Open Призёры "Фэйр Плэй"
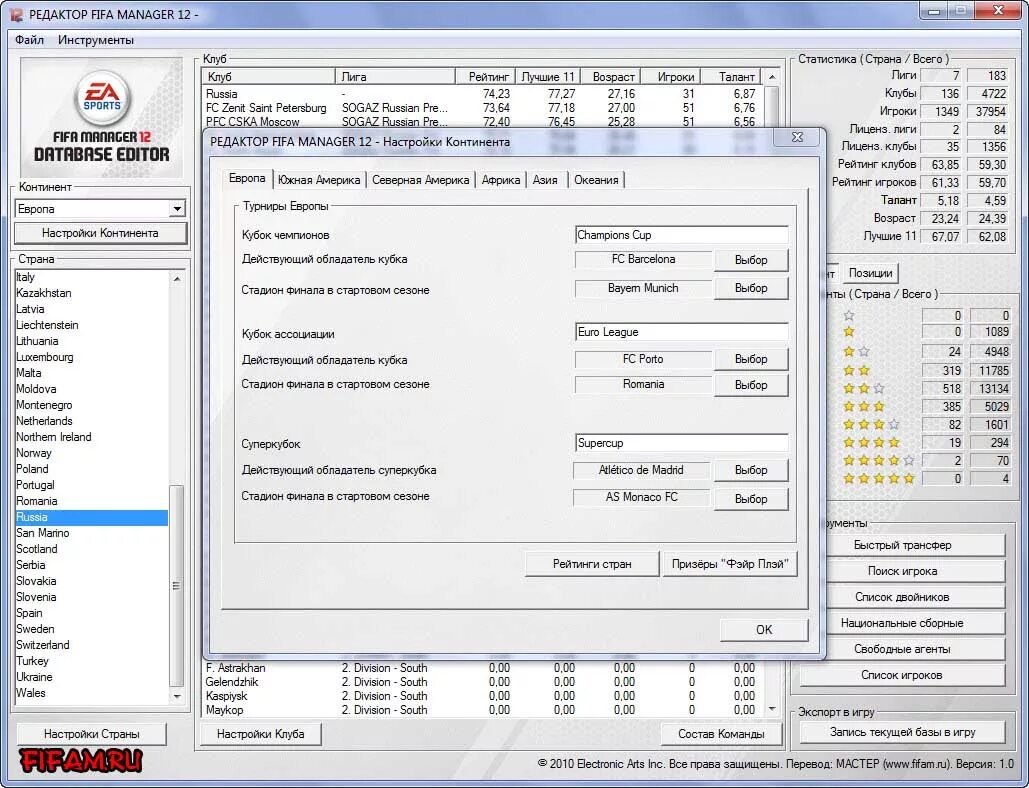The width and height of the screenshot is (1029, 788). tap(730, 564)
